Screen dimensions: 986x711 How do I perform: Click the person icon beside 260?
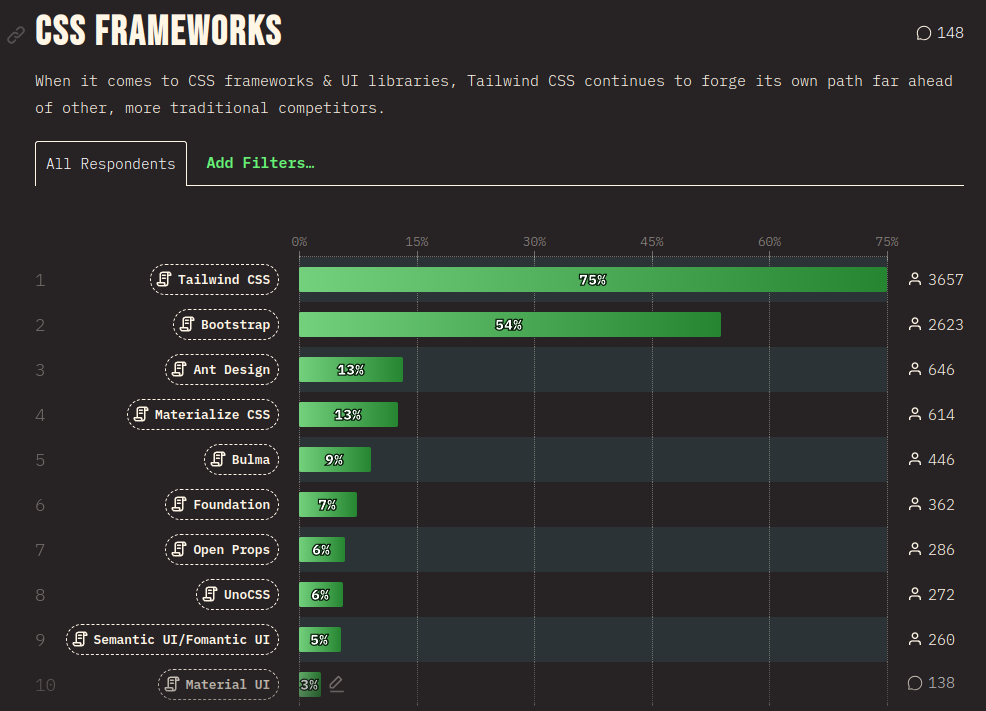[x=914, y=640]
